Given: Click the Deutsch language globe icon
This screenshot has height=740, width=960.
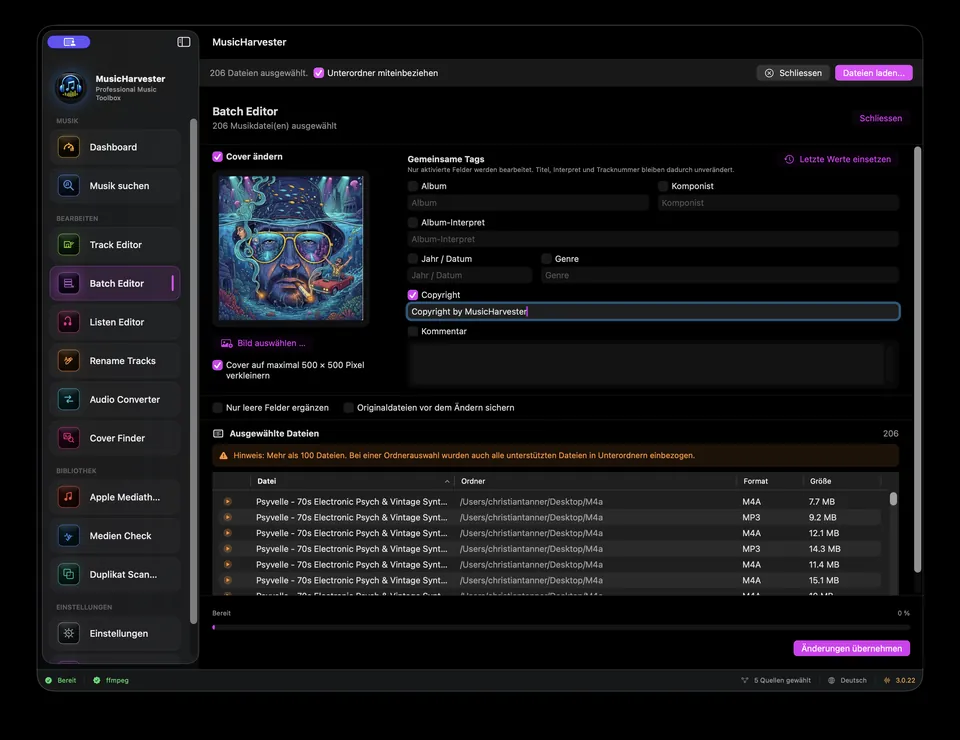Looking at the screenshot, I should (x=831, y=680).
